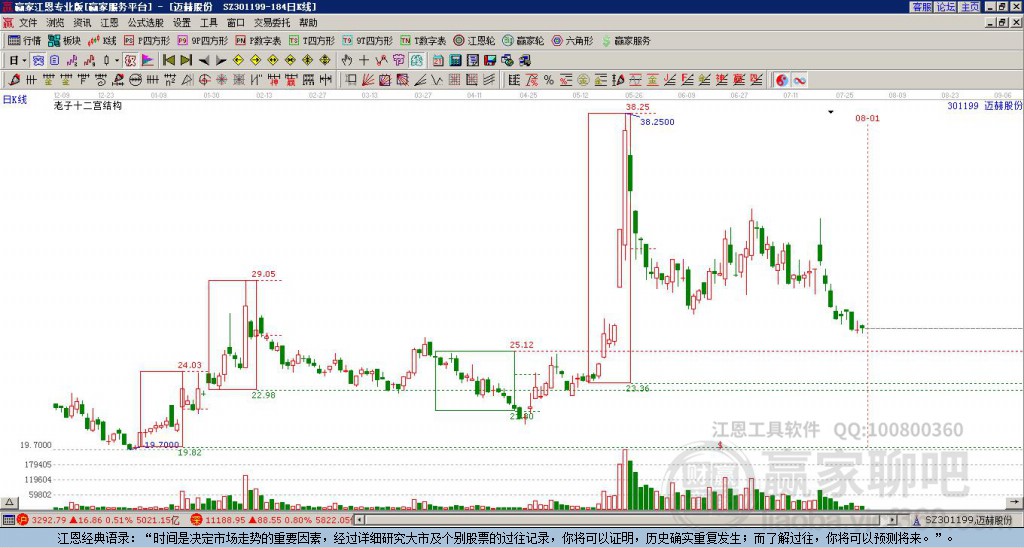Click the save floppy disk icon
1024x548 pixels.
pyautogui.click(x=490, y=60)
